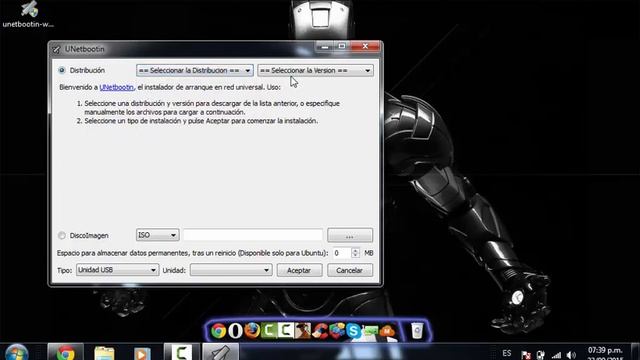The height and width of the screenshot is (360, 640).
Task: Open the green Camtasia icon in dock
Action: [x=269, y=331]
